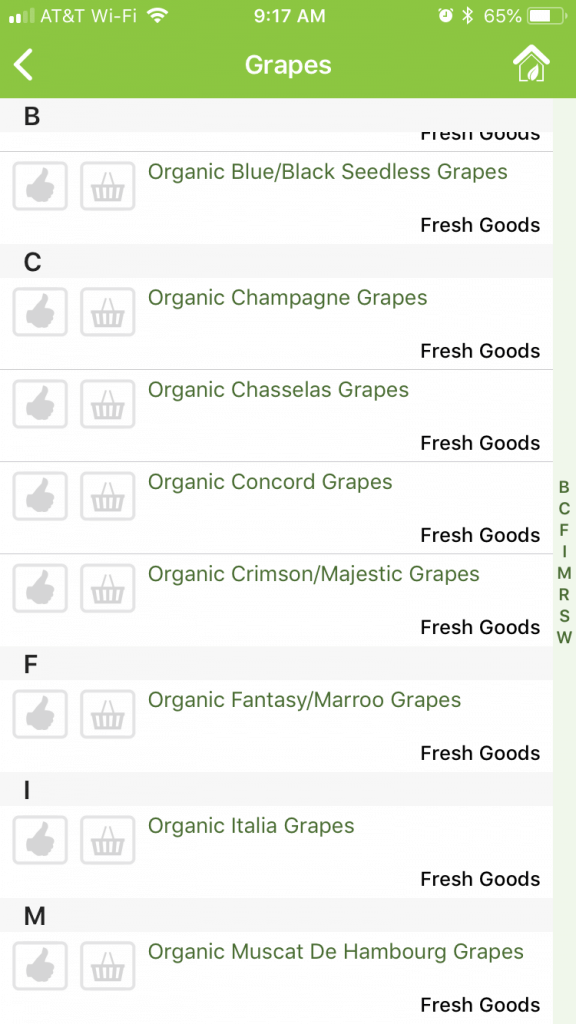The image size is (576, 1024).
Task: Add Organic Muscat De Hambourg to basket
Action: click(x=108, y=967)
